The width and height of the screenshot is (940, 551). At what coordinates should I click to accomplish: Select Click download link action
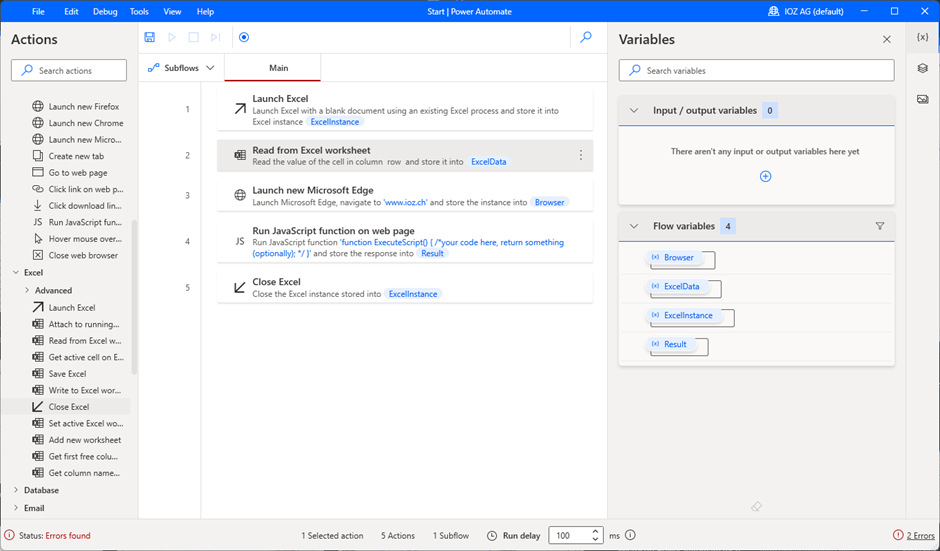point(77,206)
